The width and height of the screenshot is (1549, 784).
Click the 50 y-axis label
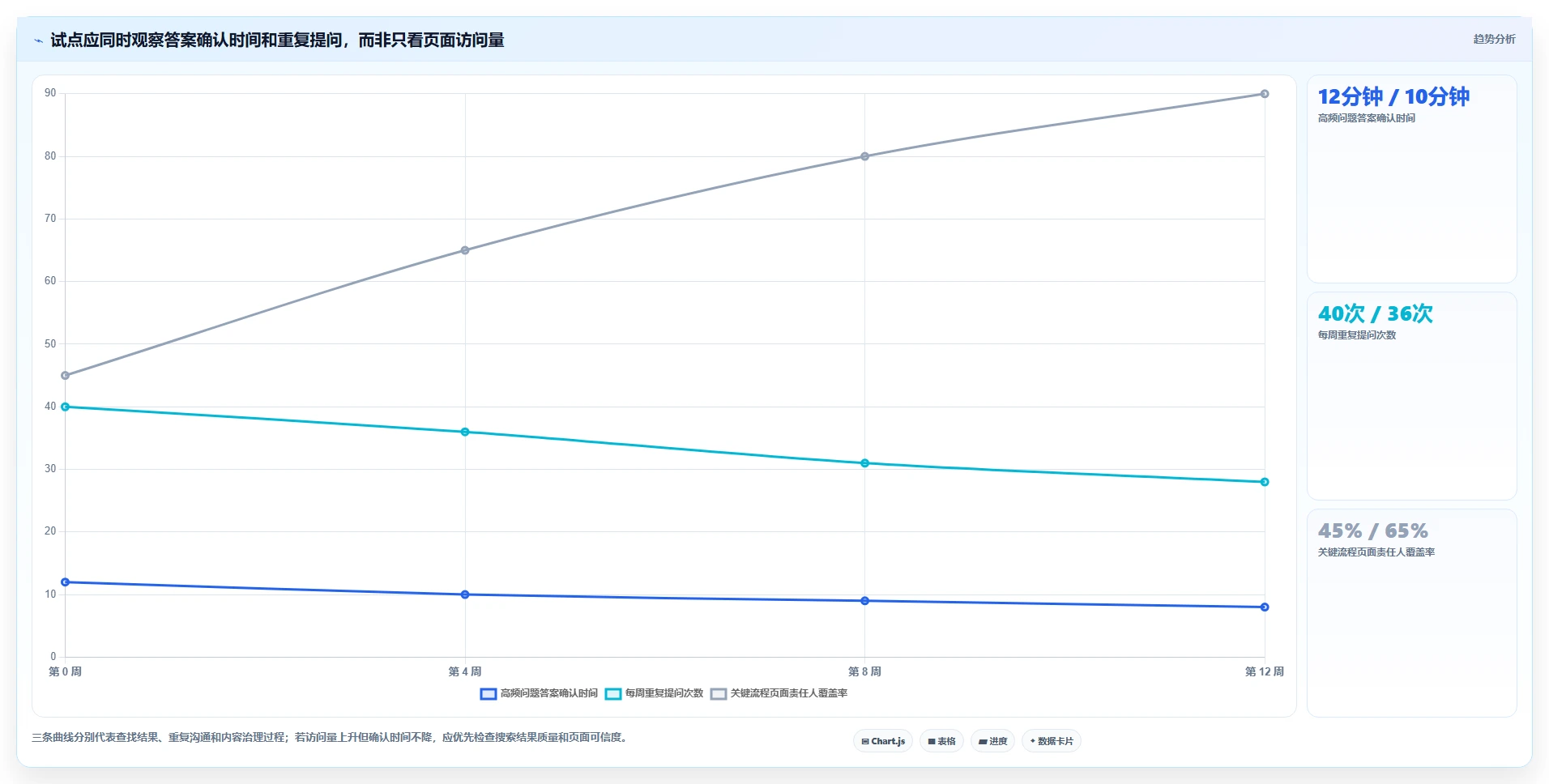click(x=50, y=344)
